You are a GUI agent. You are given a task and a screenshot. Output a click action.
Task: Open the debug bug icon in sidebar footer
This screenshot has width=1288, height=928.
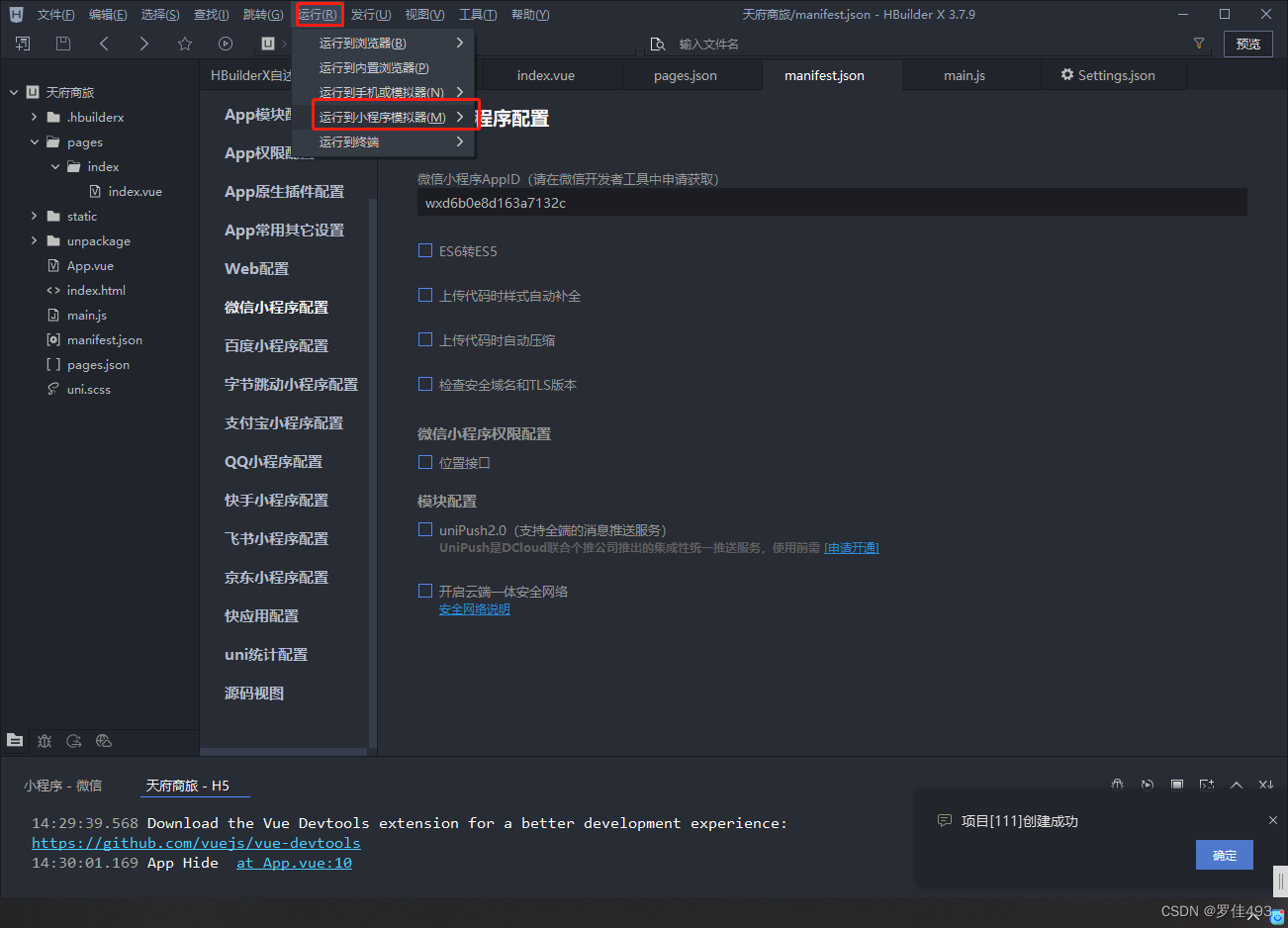pos(45,740)
